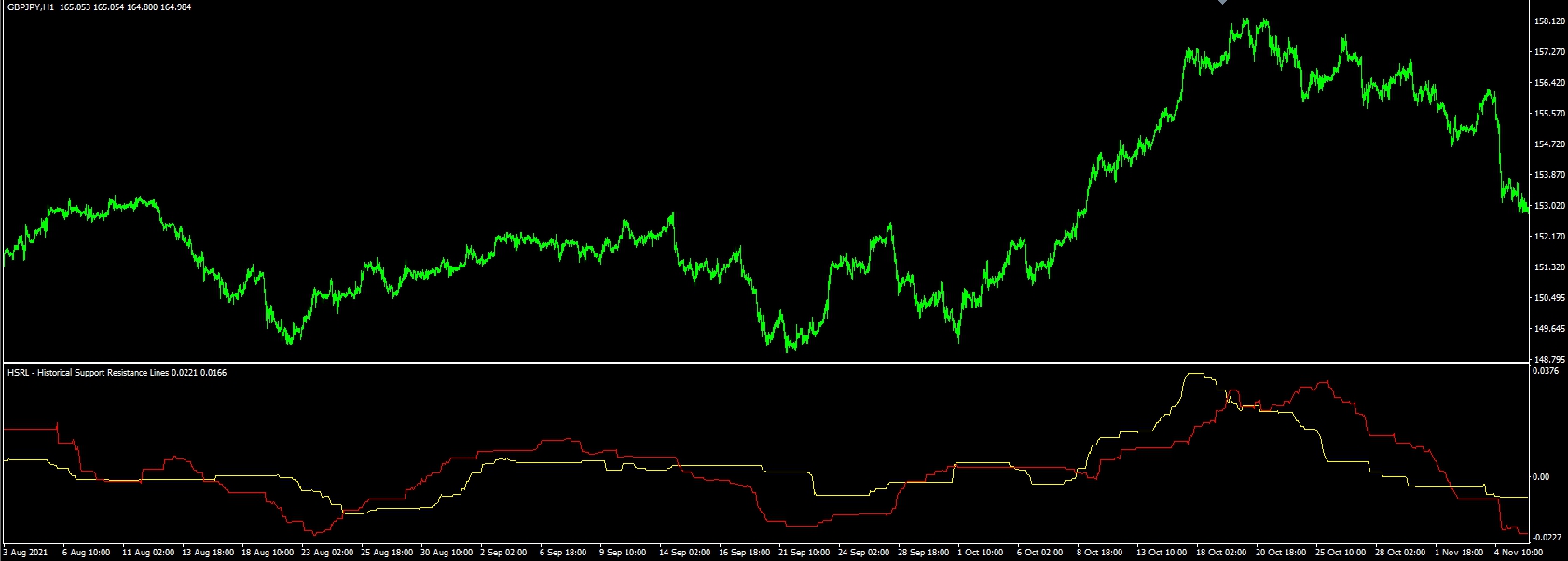Select the 155.570 price scale label
This screenshot has width=1568, height=561.
[1549, 114]
